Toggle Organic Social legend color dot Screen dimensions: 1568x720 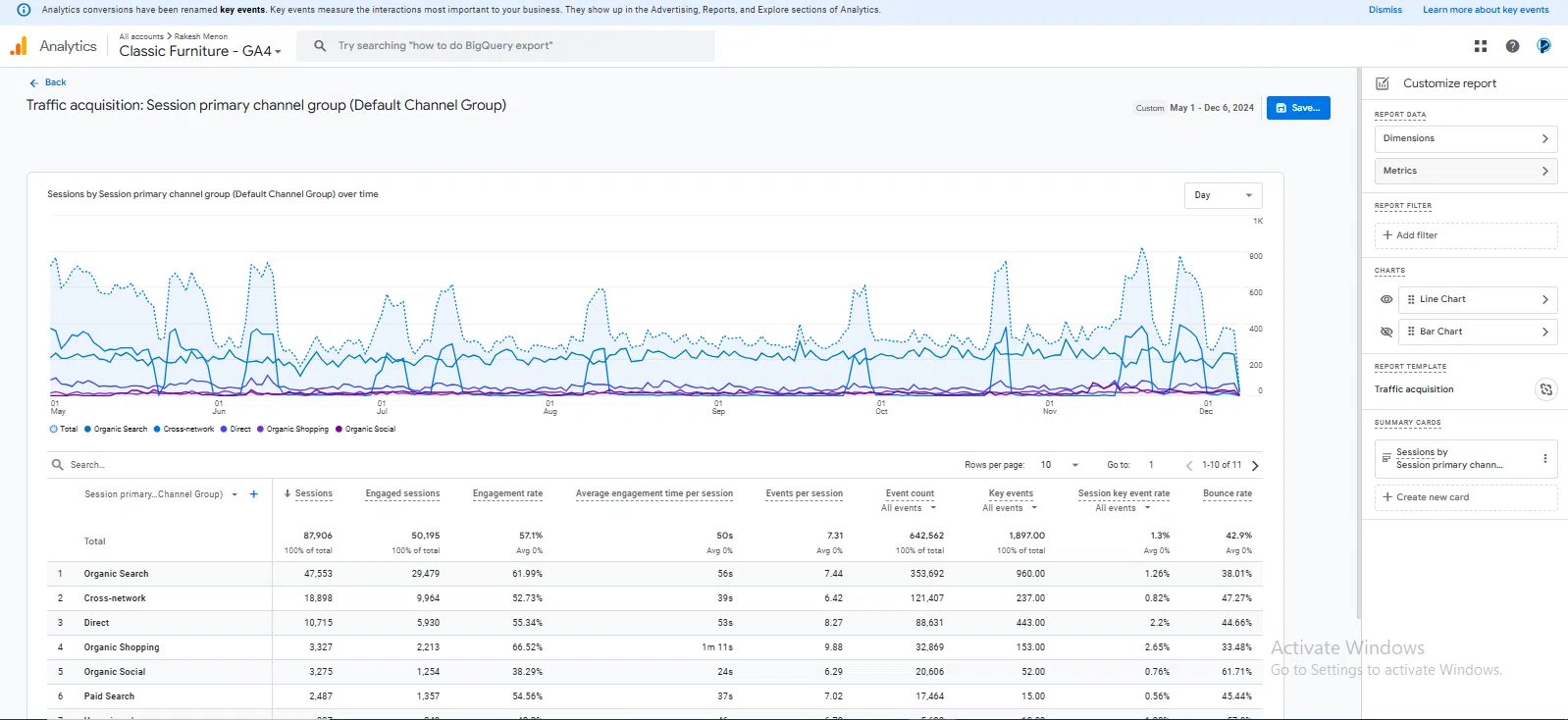[340, 429]
